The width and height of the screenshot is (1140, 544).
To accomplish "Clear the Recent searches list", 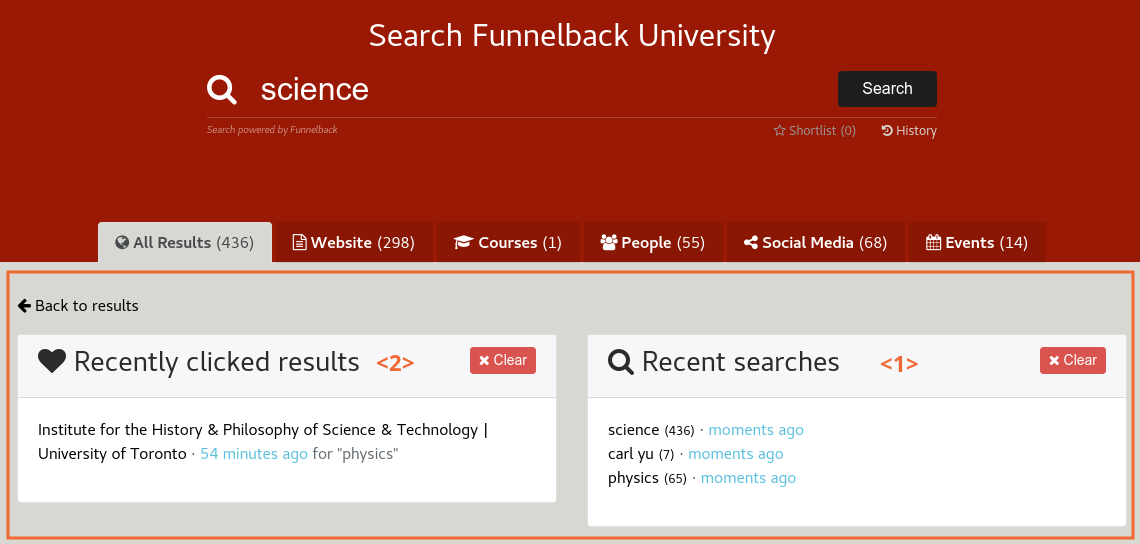I will (x=1073, y=361).
